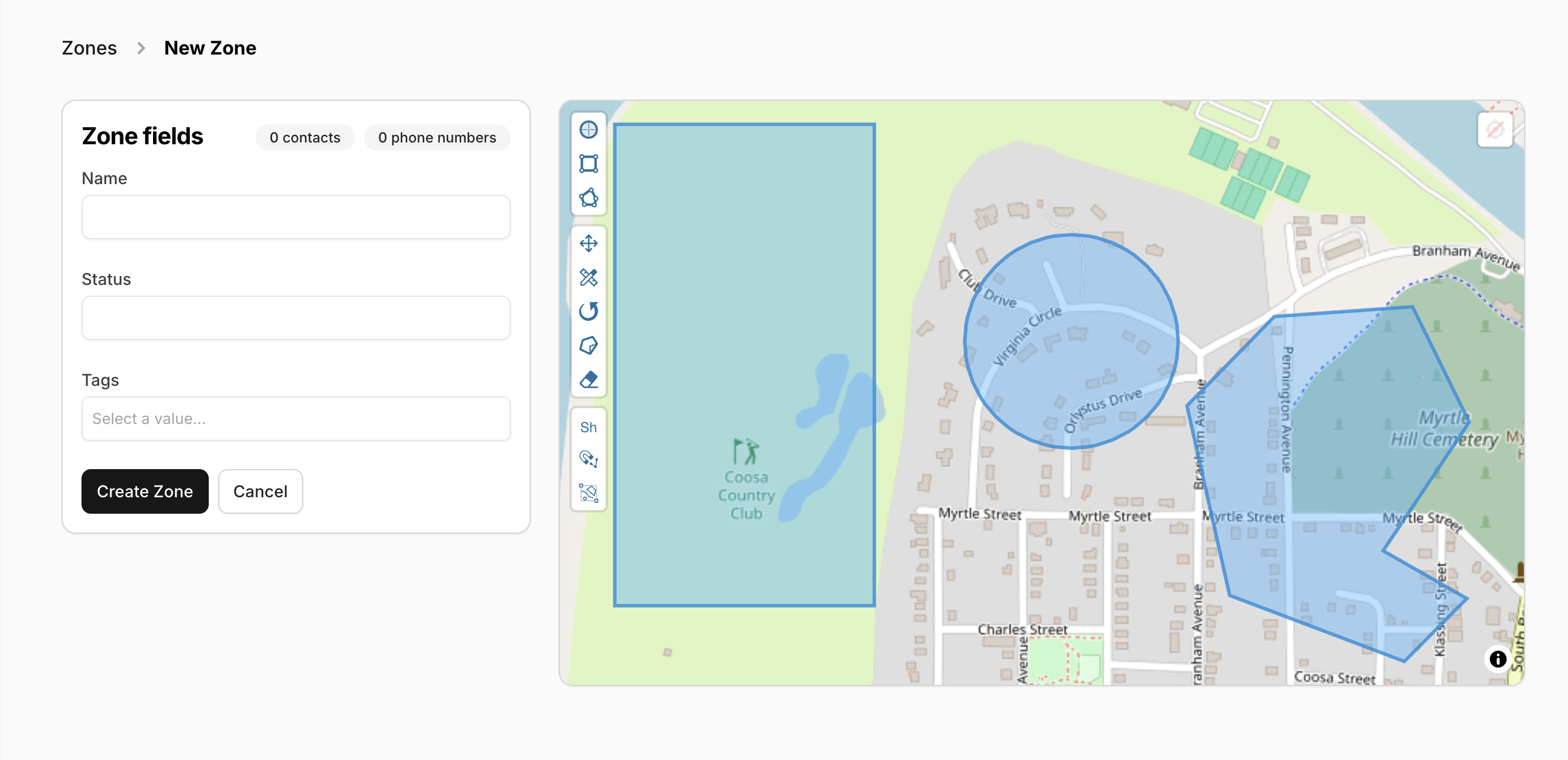Activate the move/drag shapes tool

[588, 243]
